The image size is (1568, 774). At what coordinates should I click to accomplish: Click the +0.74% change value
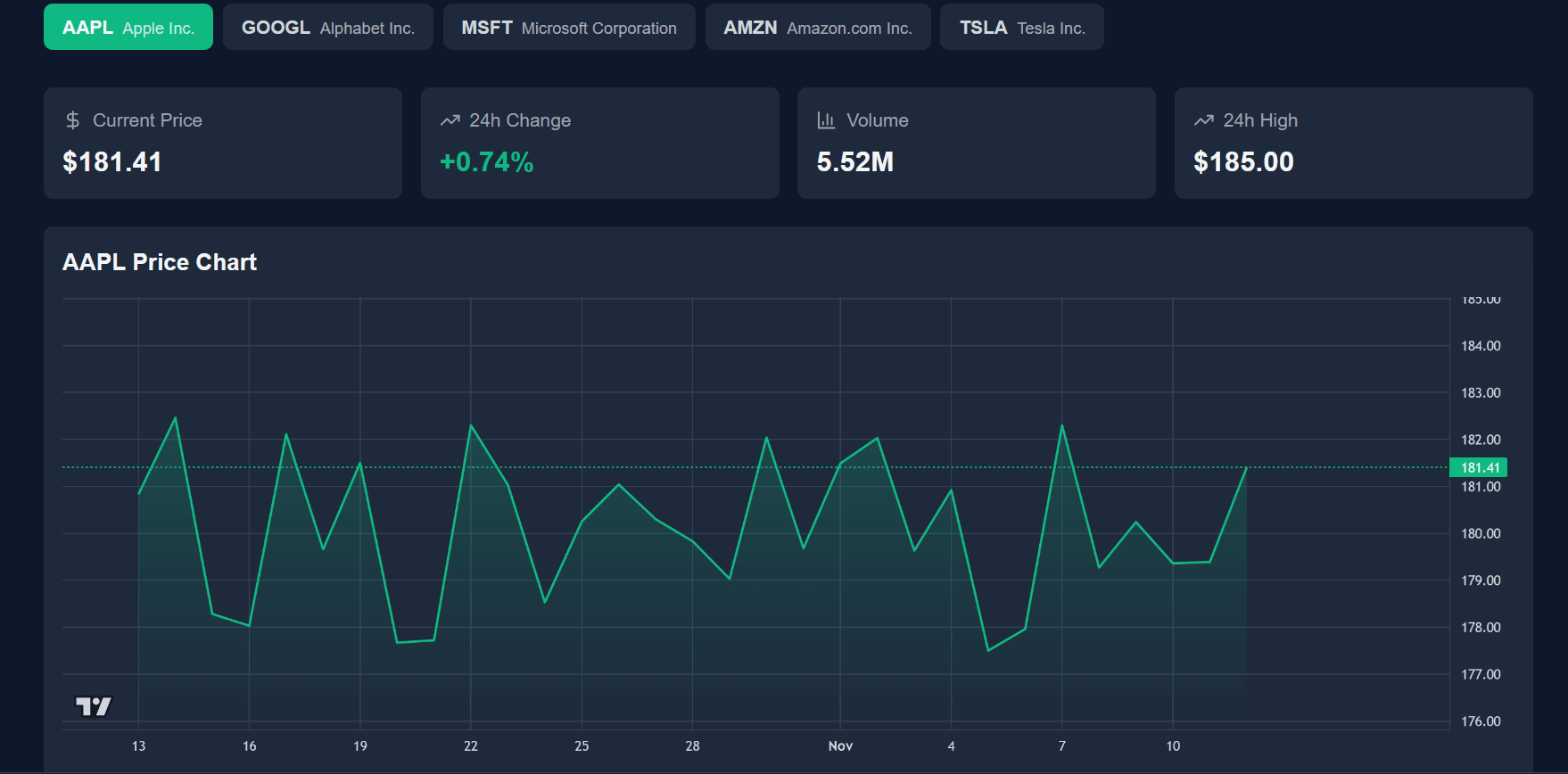487,162
